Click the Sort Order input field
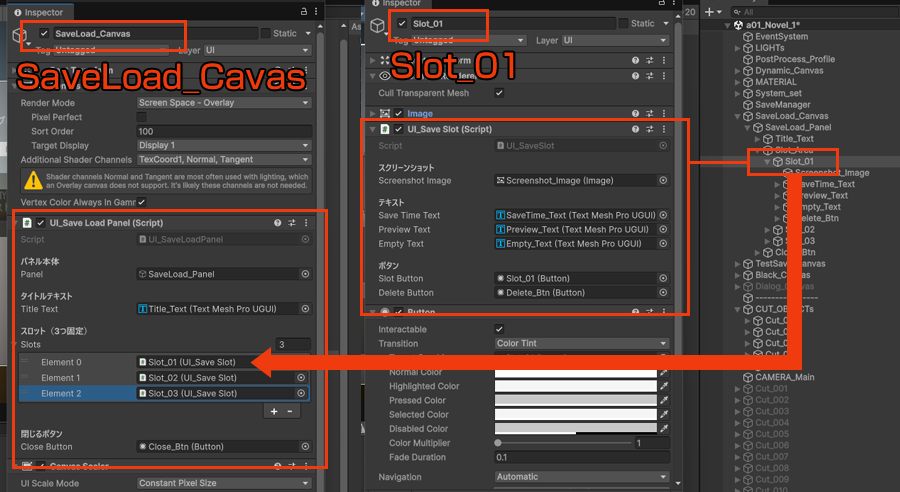This screenshot has height=492, width=900. click(222, 131)
